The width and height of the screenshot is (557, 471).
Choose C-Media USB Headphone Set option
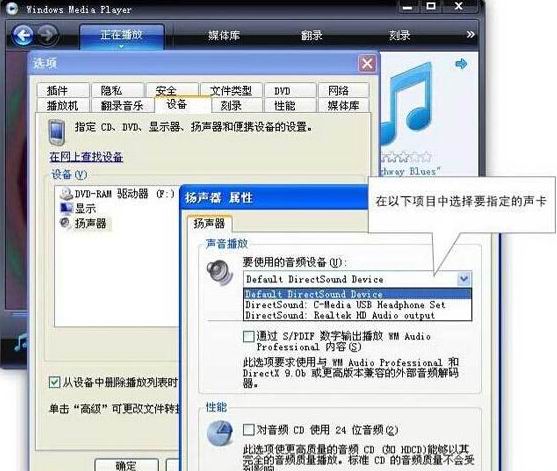coord(357,305)
